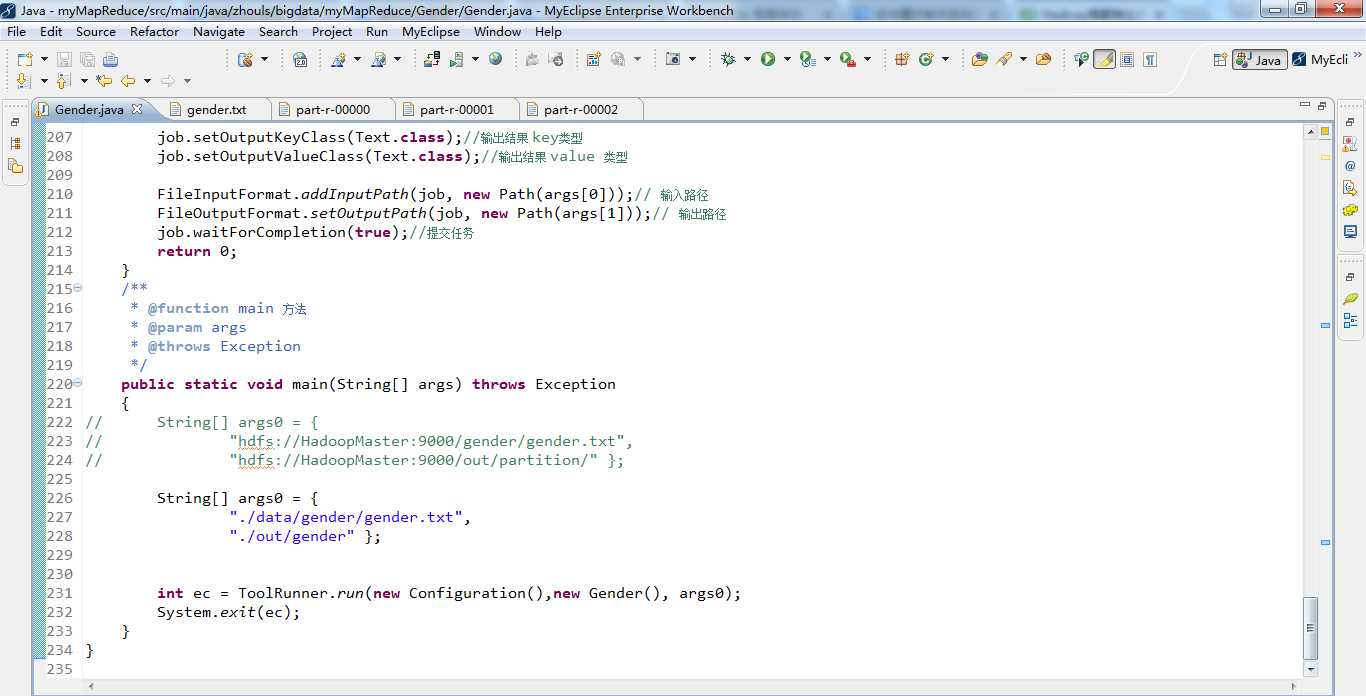The width and height of the screenshot is (1366, 696).
Task: Expand the External Tools dropdown arrow
Action: click(867, 59)
